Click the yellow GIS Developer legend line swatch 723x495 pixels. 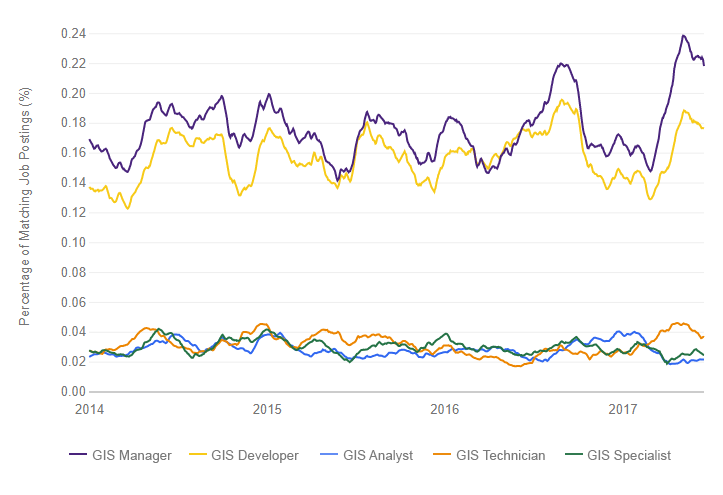click(200, 455)
